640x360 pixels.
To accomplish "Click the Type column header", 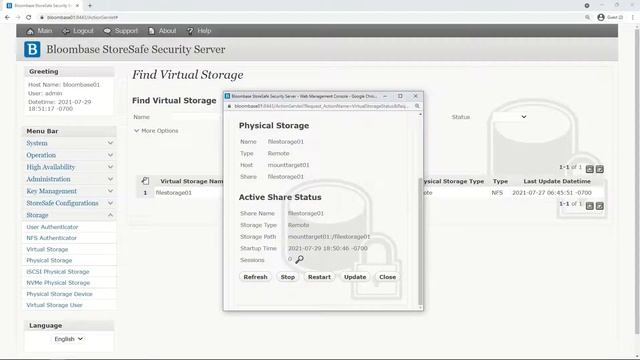I will 500,181.
